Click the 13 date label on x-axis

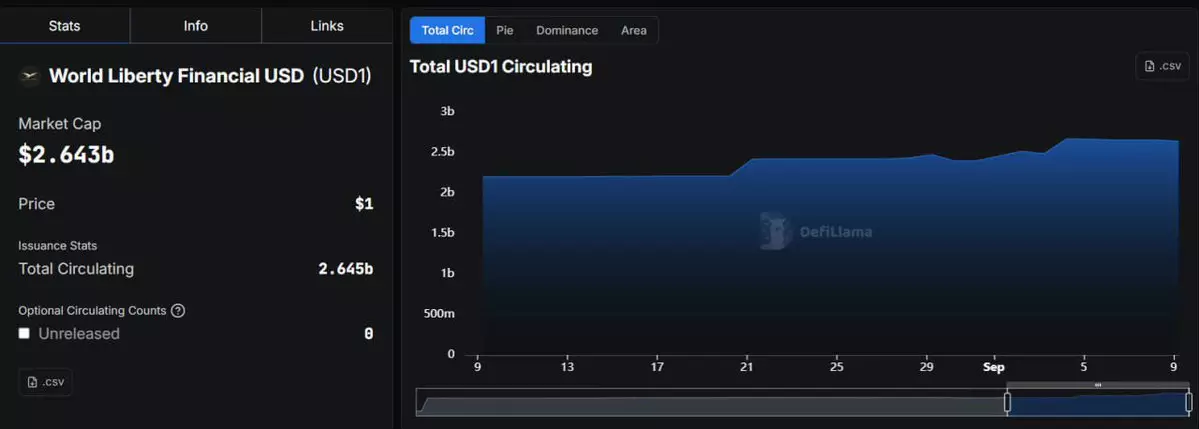tap(567, 367)
